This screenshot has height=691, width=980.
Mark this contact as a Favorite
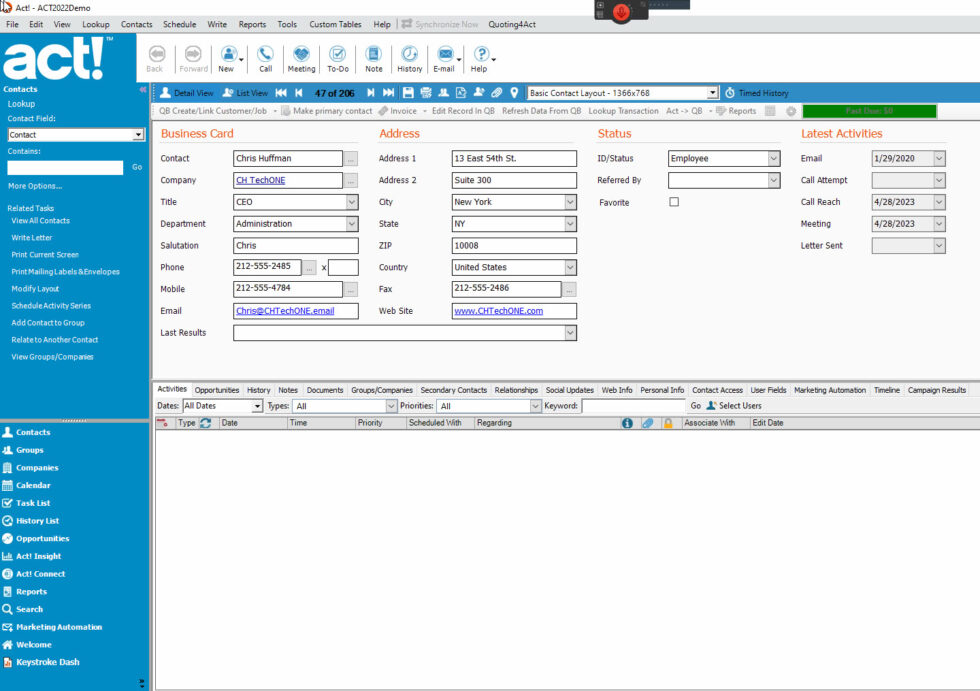pyautogui.click(x=673, y=201)
